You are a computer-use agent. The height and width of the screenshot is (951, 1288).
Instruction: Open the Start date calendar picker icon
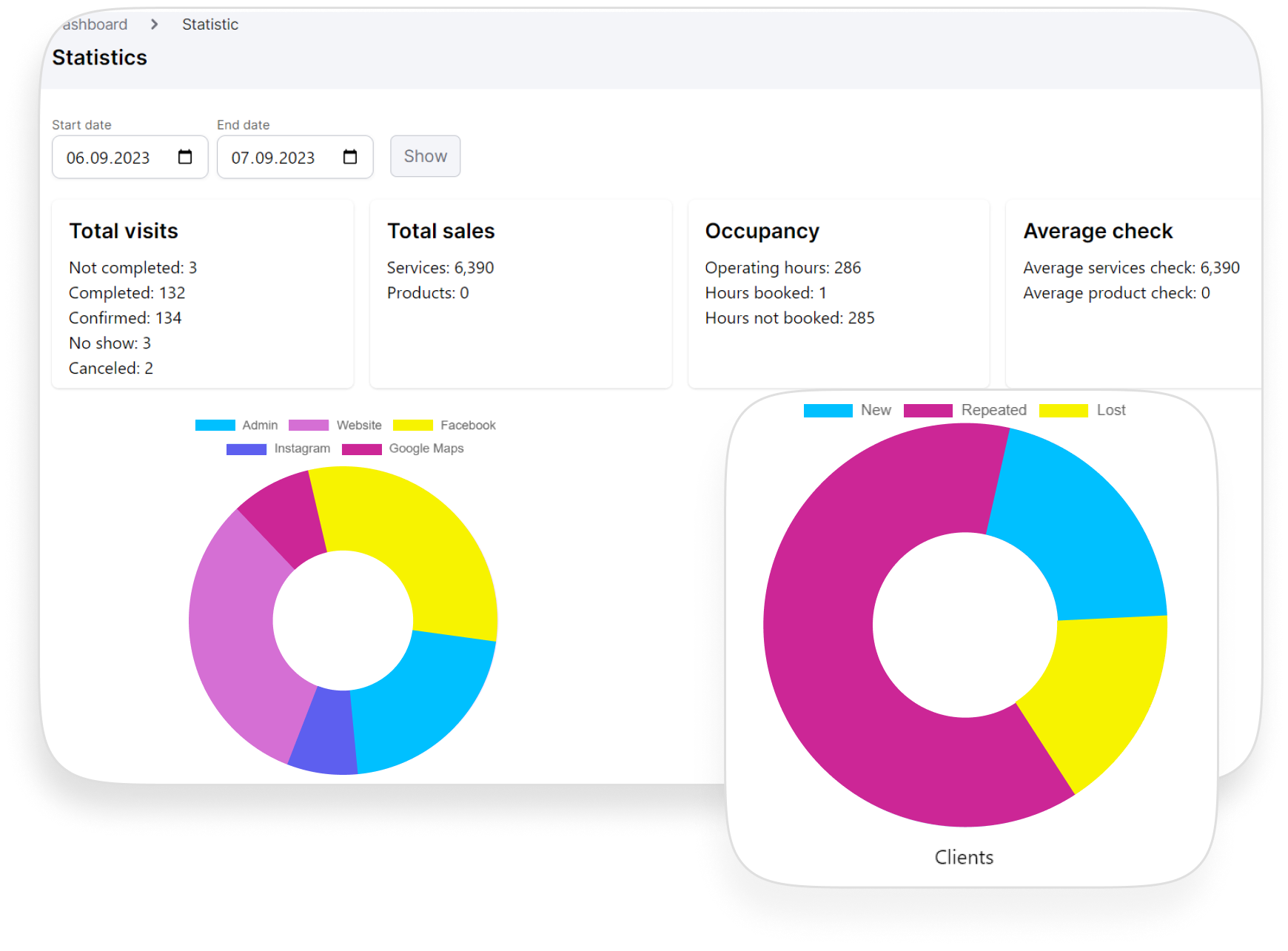tap(185, 157)
